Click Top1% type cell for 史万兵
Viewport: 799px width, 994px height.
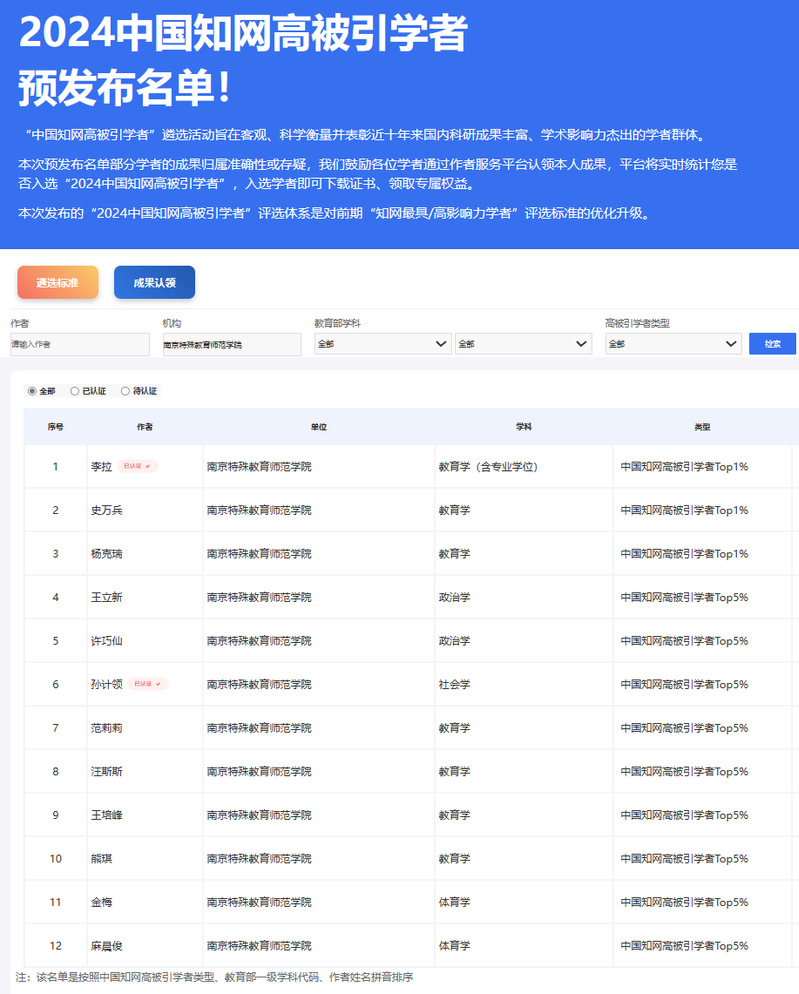click(x=684, y=510)
